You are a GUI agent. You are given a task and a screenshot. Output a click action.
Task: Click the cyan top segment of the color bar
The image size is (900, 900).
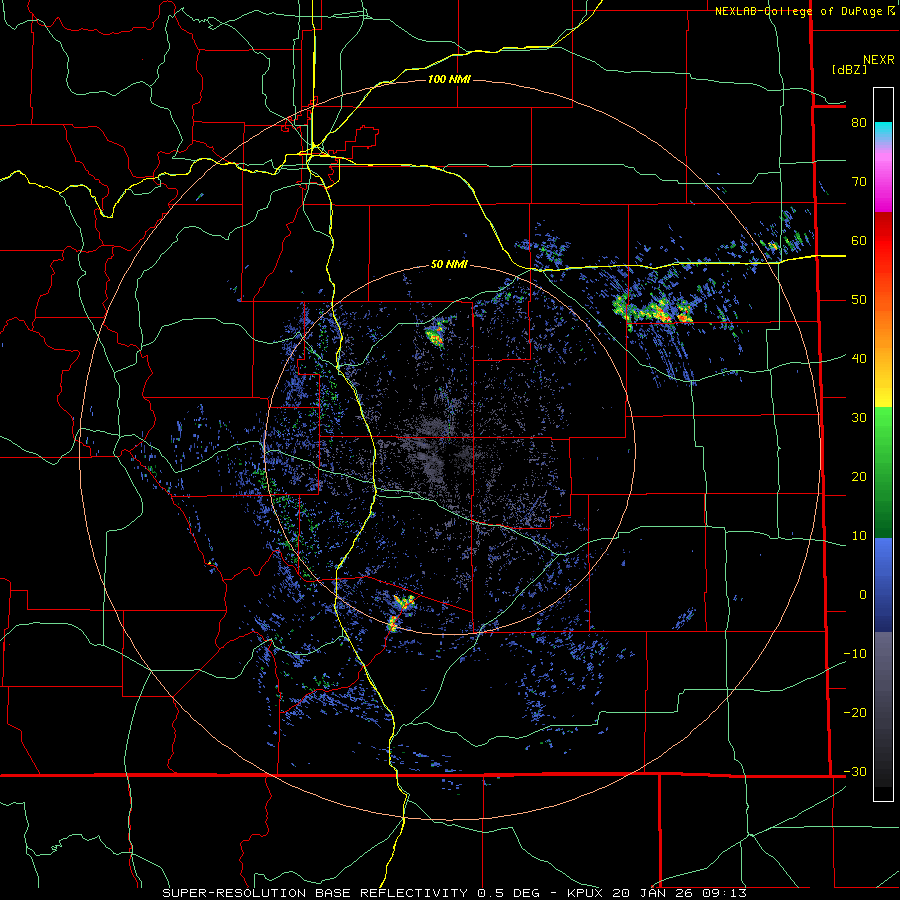[x=883, y=130]
